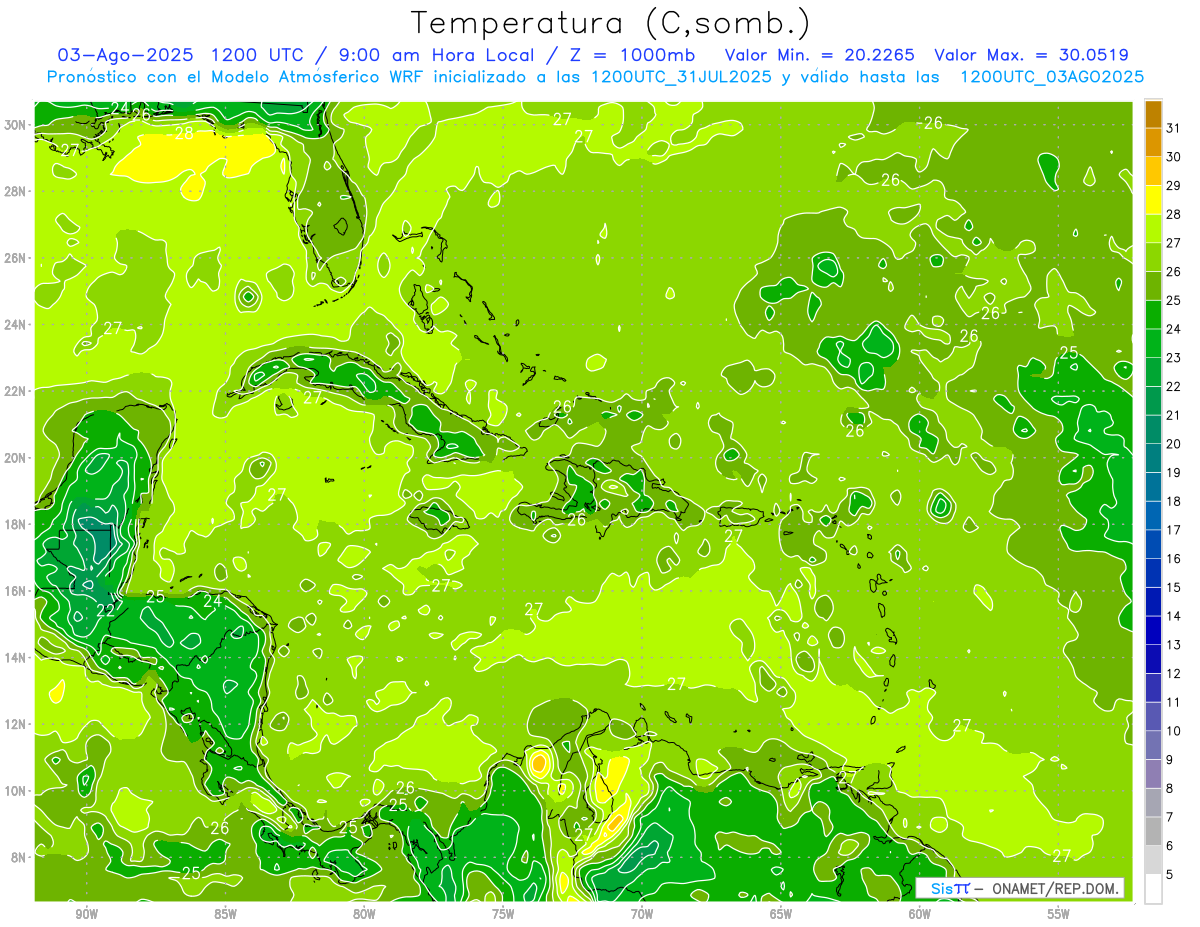Viewport: 1200px width, 927px height.
Task: Click the 85W longitude axis label
Action: click(x=225, y=915)
